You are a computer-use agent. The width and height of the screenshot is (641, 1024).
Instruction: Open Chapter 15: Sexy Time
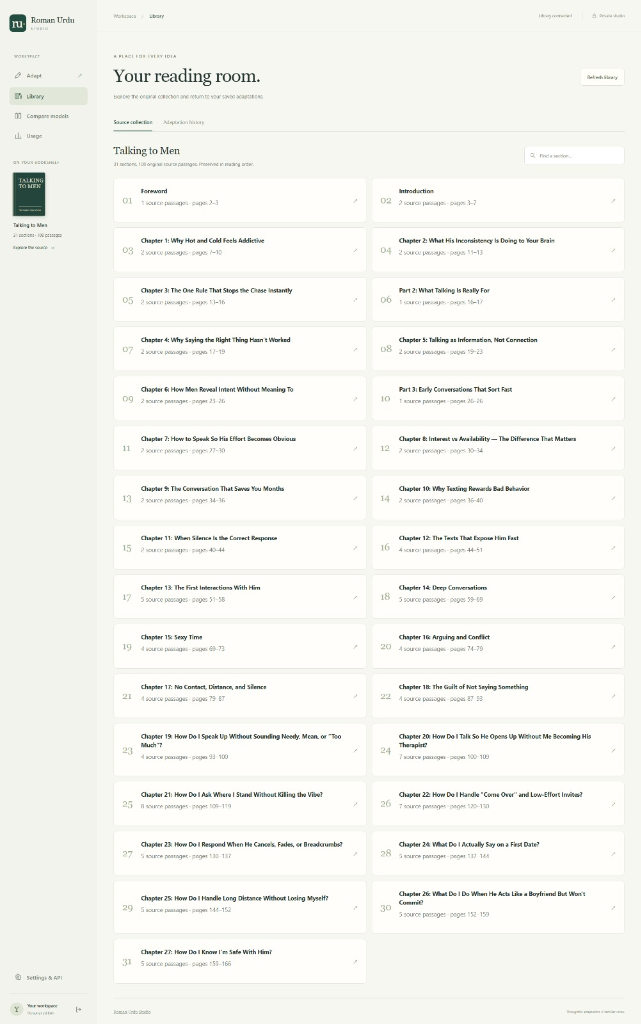pos(240,647)
